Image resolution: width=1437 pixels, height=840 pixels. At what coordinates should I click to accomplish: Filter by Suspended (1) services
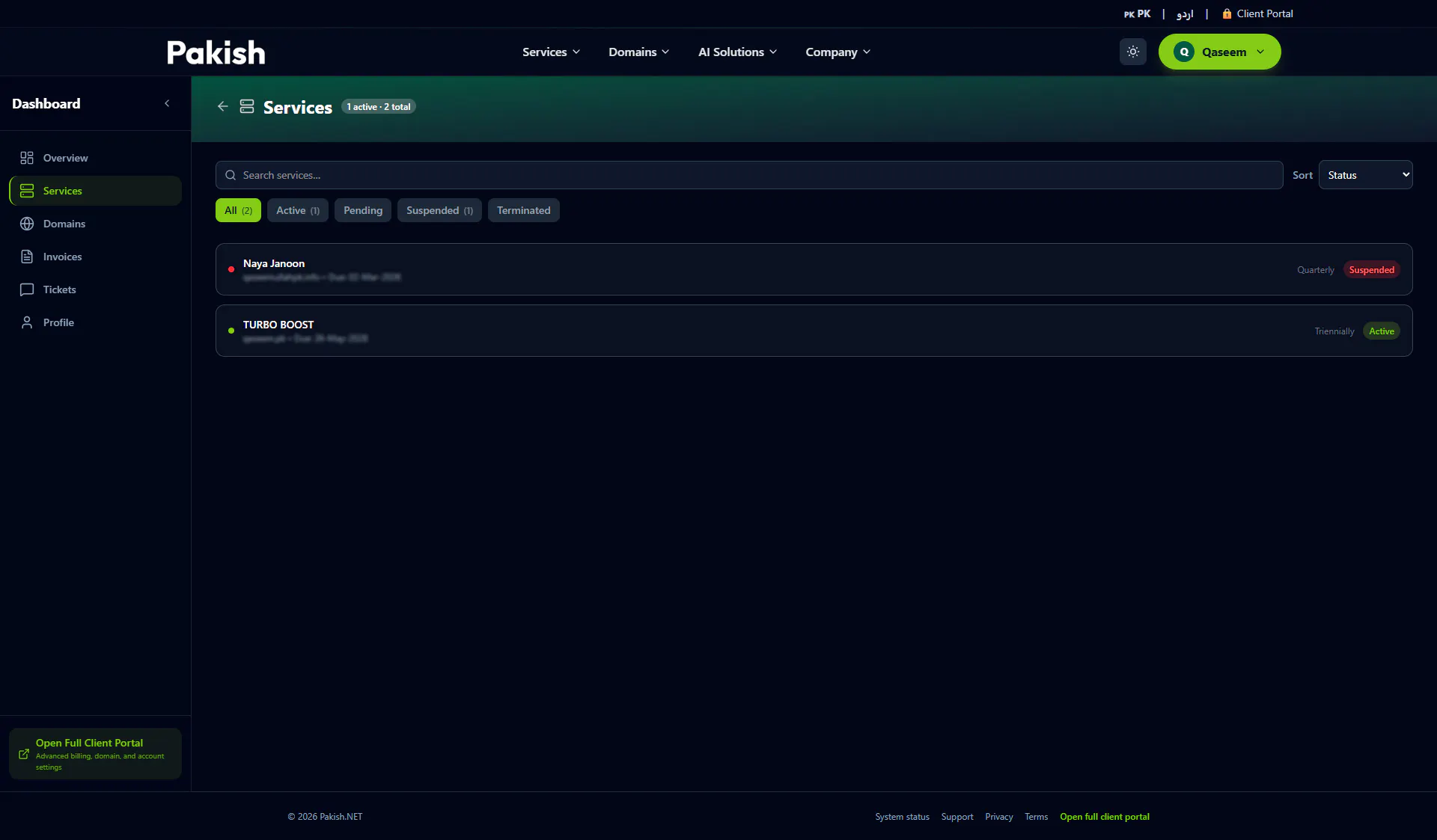pos(439,210)
